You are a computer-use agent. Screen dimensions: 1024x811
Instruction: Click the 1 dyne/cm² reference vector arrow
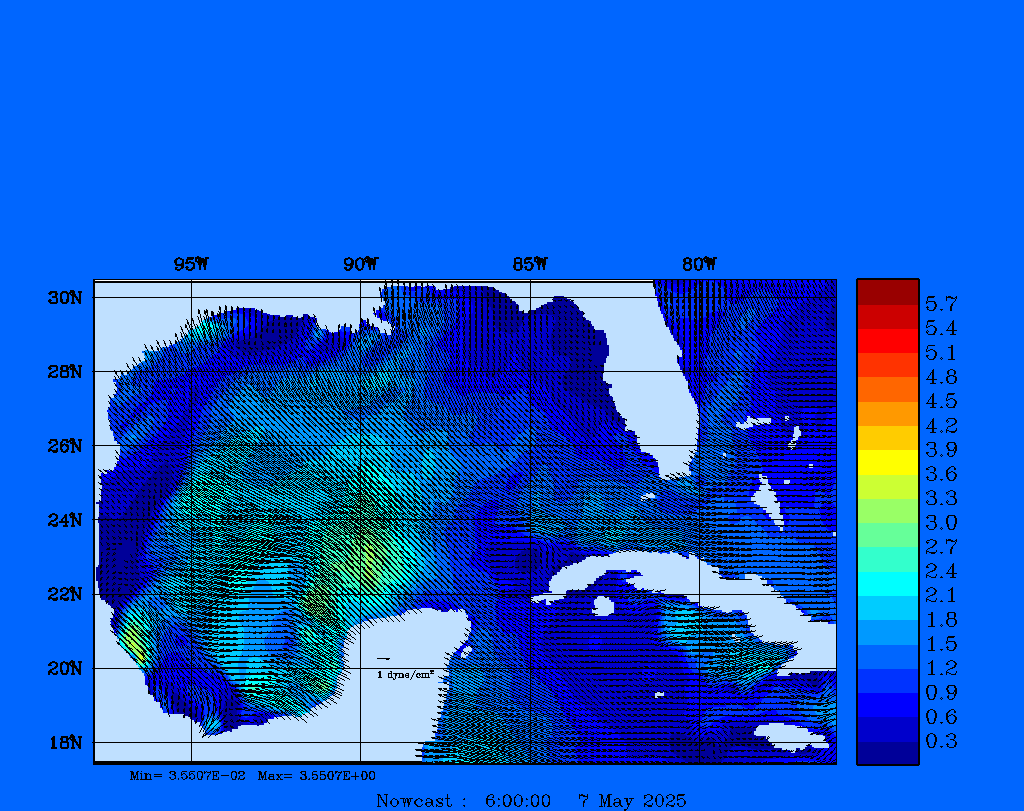pos(383,659)
